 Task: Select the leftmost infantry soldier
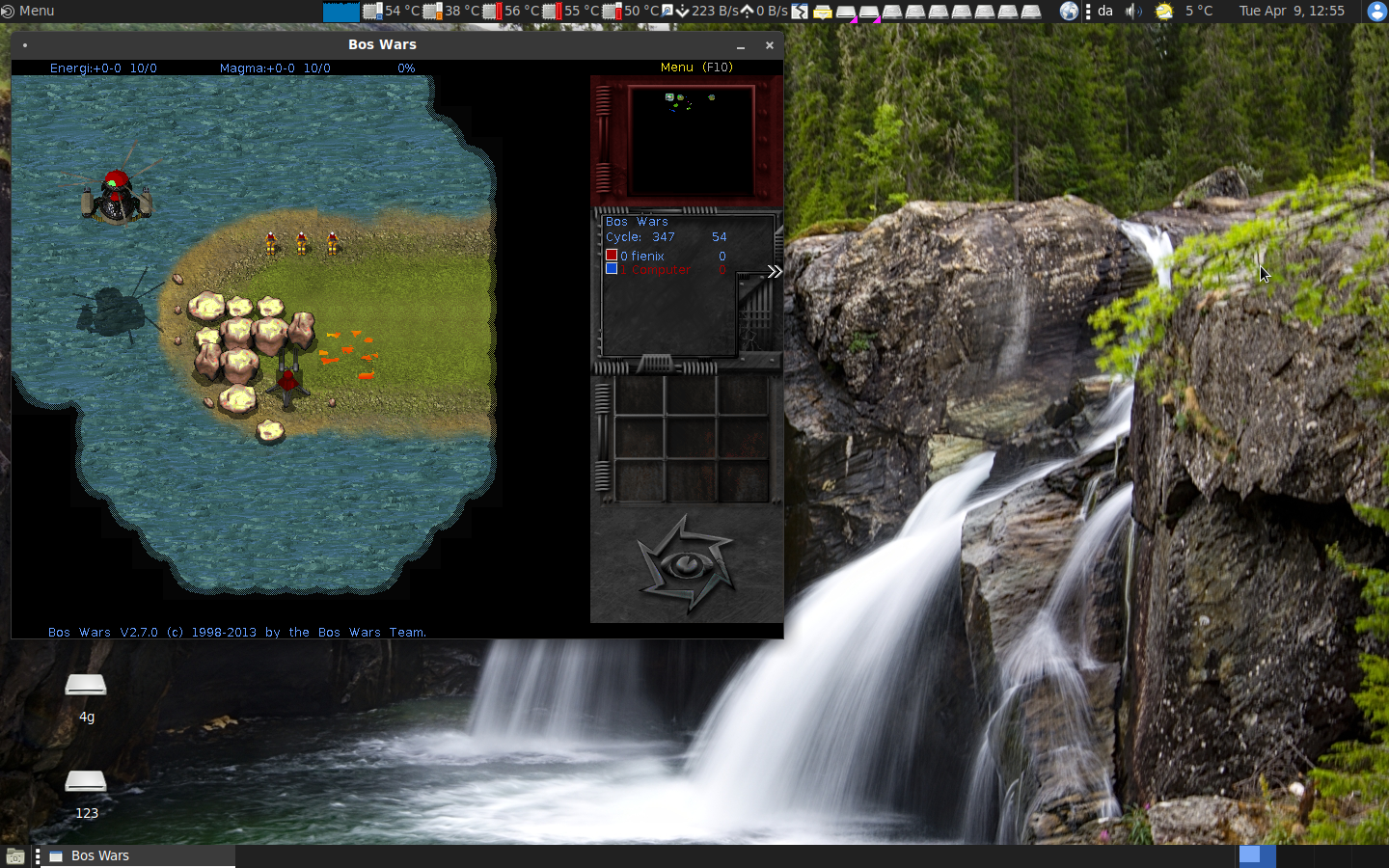(x=271, y=242)
